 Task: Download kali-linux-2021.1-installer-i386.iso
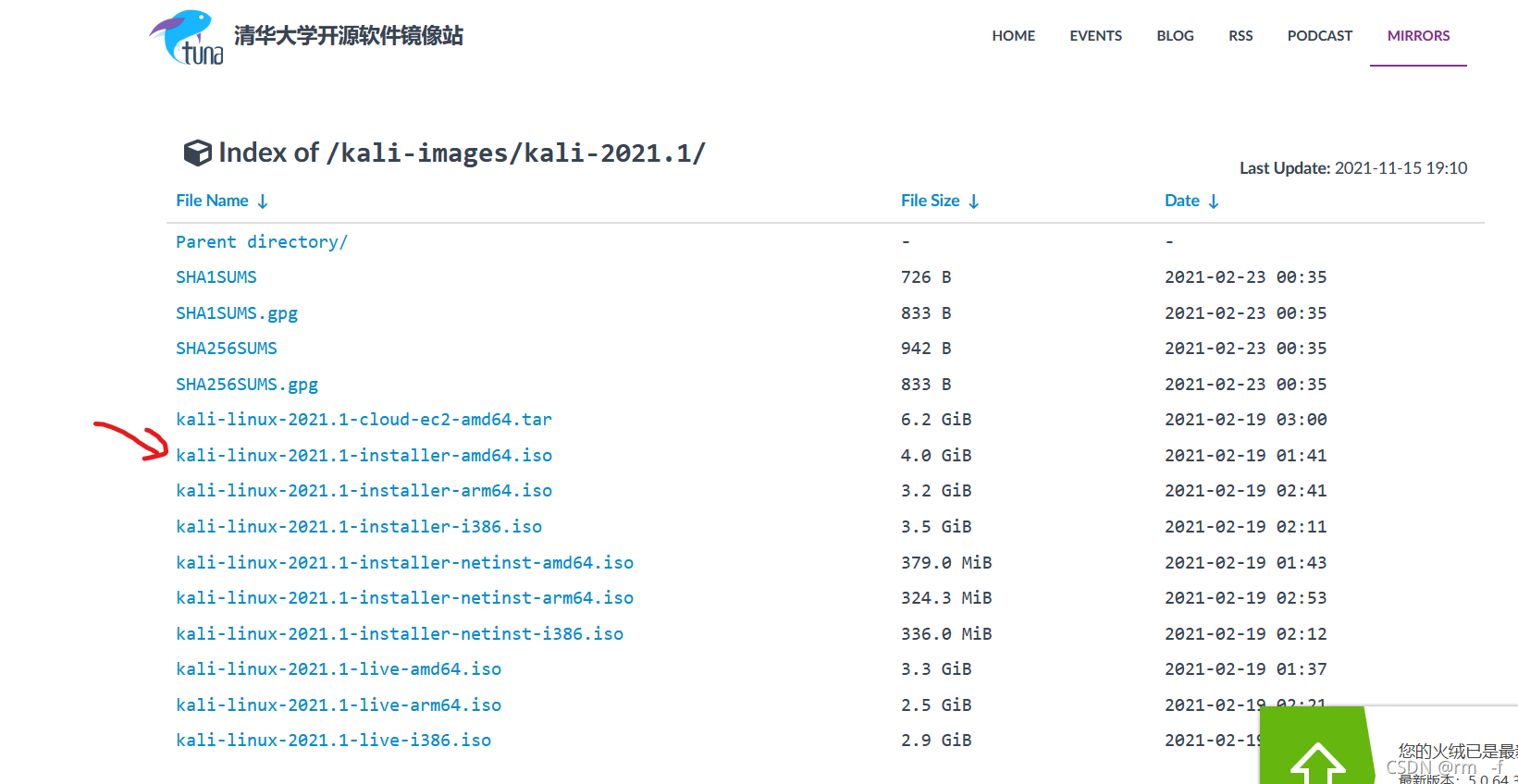tap(359, 527)
